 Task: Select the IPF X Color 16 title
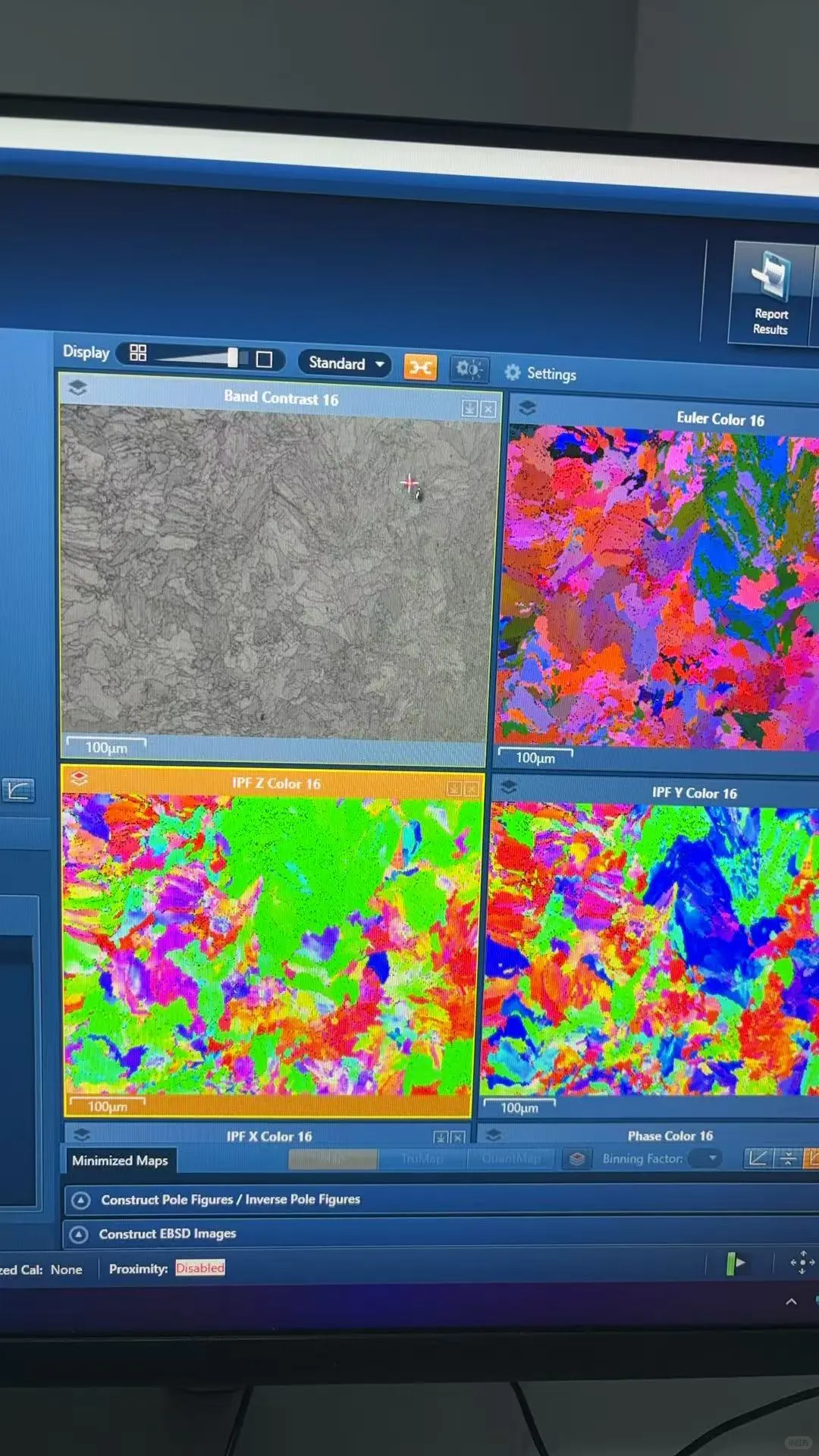[269, 1136]
